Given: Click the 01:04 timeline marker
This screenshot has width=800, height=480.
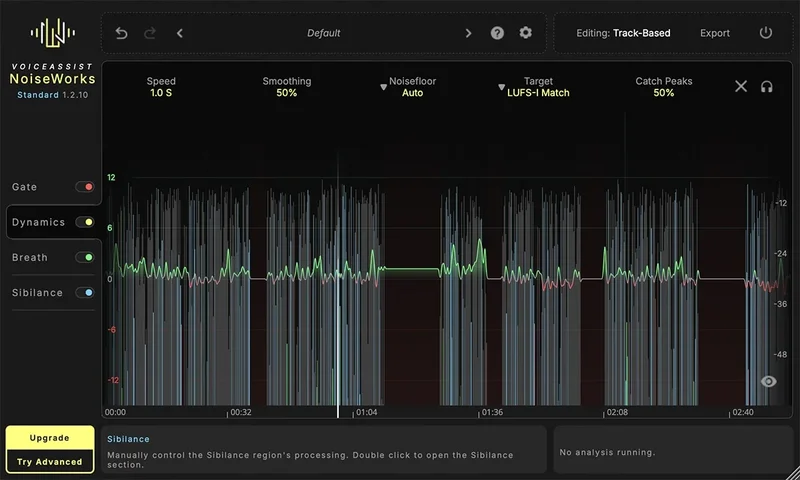Looking at the screenshot, I should [x=366, y=412].
